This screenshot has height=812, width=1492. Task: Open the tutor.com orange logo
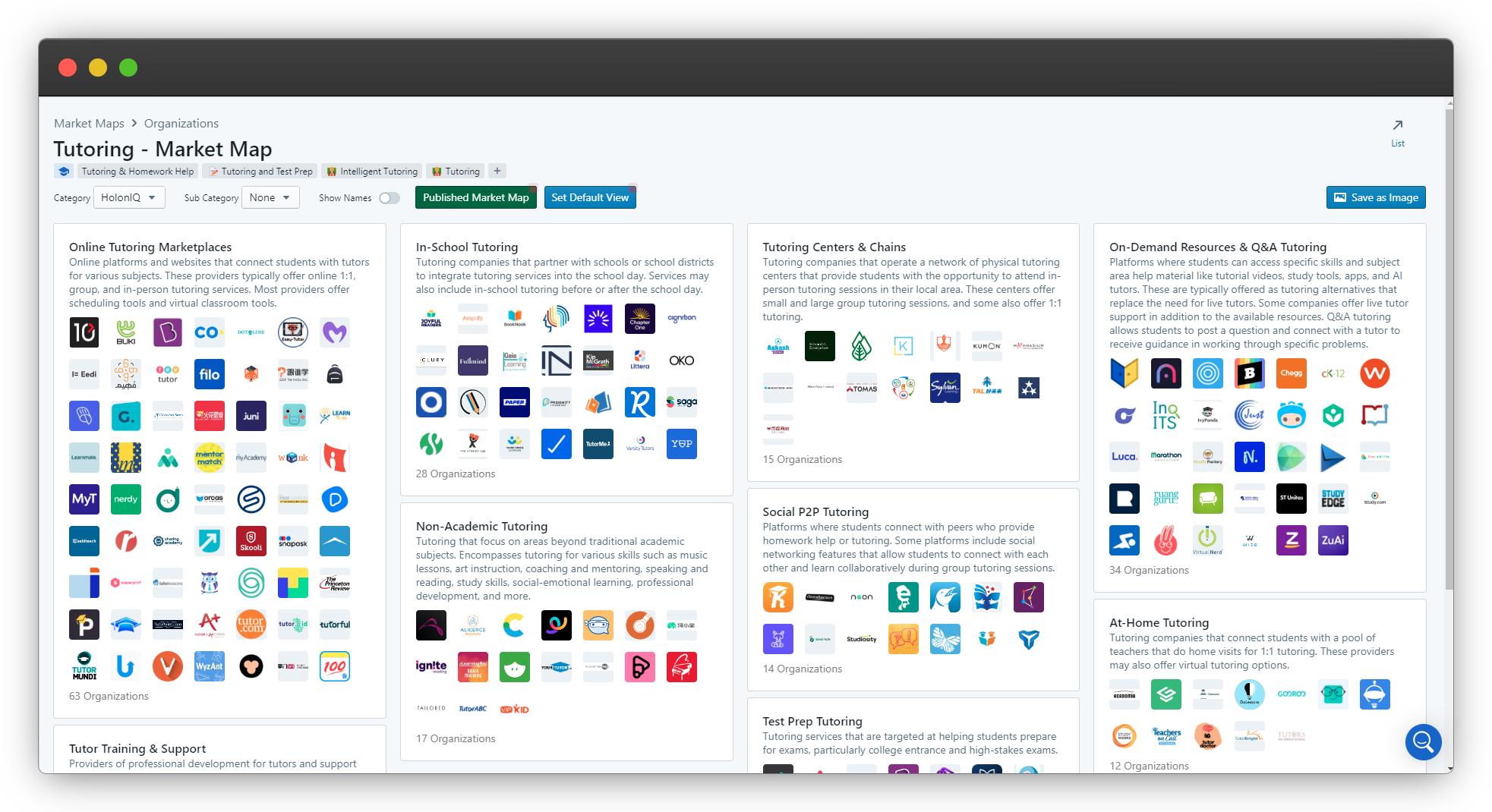coord(251,625)
